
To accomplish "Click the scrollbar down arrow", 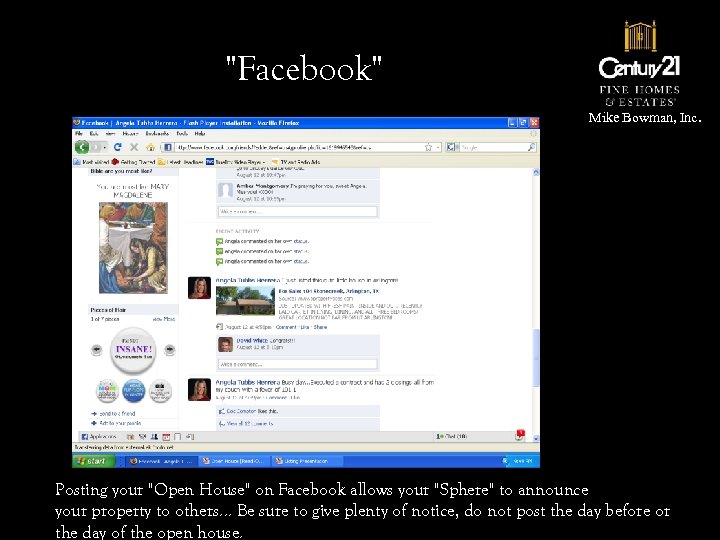I will click(535, 438).
